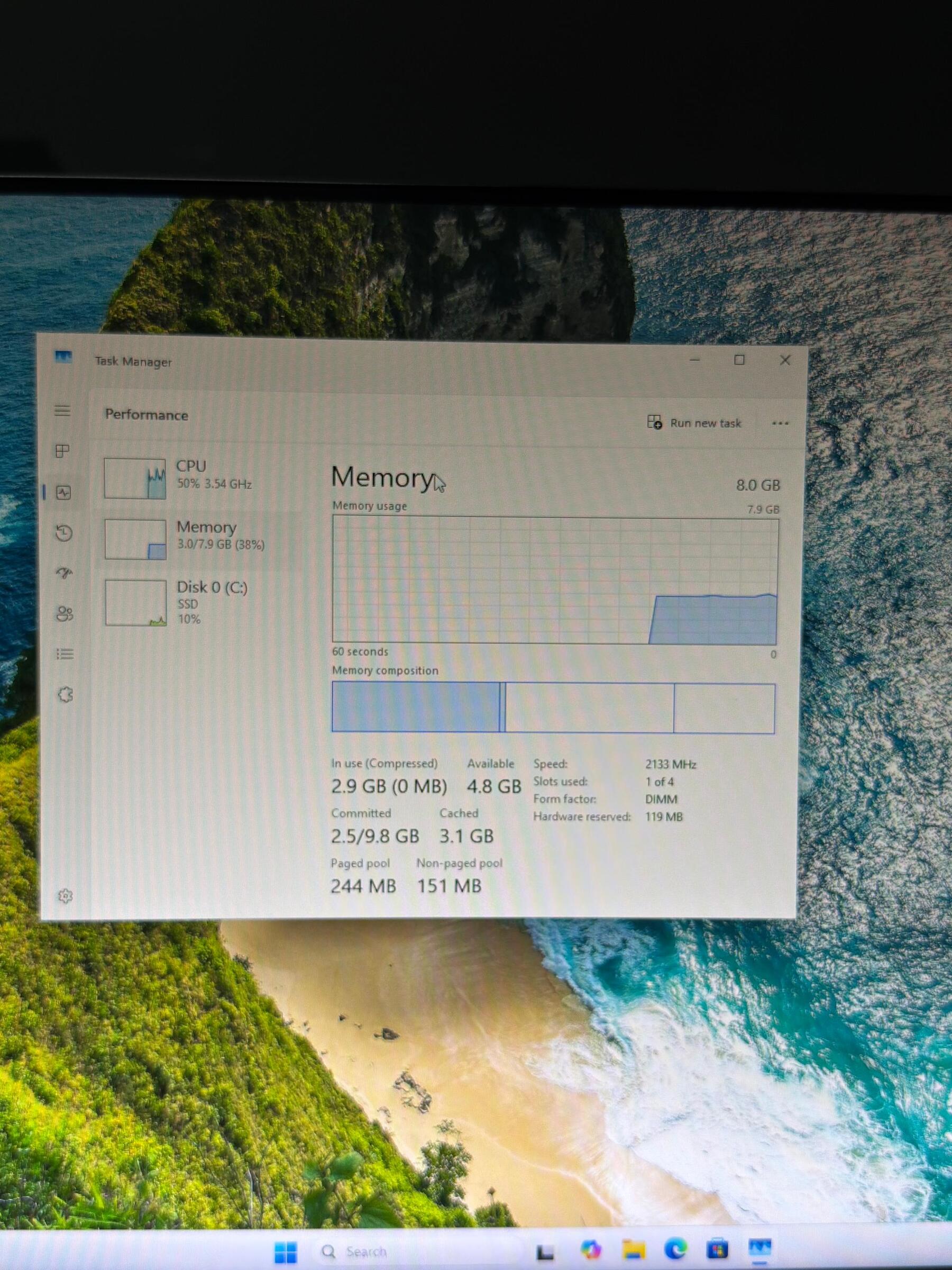
Task: Expand the hamburger navigation menu
Action: tap(62, 411)
